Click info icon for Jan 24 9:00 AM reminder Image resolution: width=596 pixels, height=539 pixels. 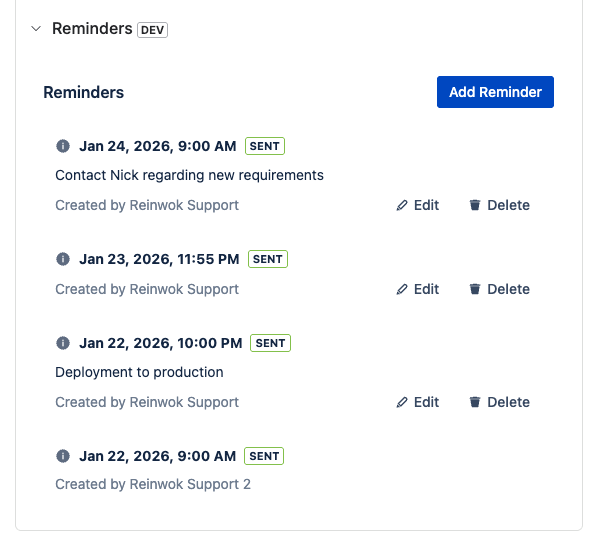[63, 146]
